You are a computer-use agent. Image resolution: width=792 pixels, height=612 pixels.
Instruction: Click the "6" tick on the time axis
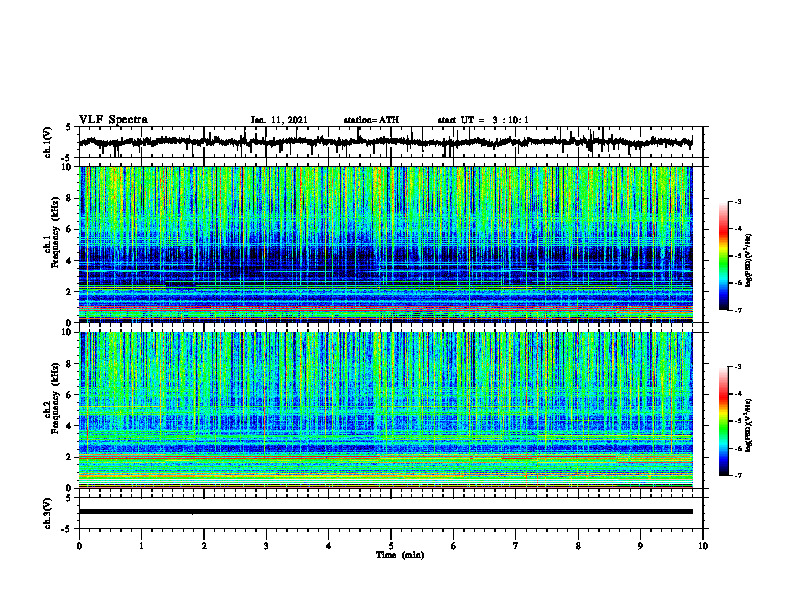point(454,546)
